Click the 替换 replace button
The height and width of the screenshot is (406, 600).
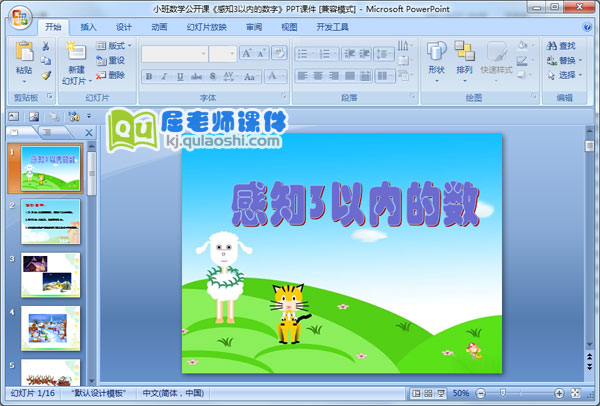coord(564,60)
